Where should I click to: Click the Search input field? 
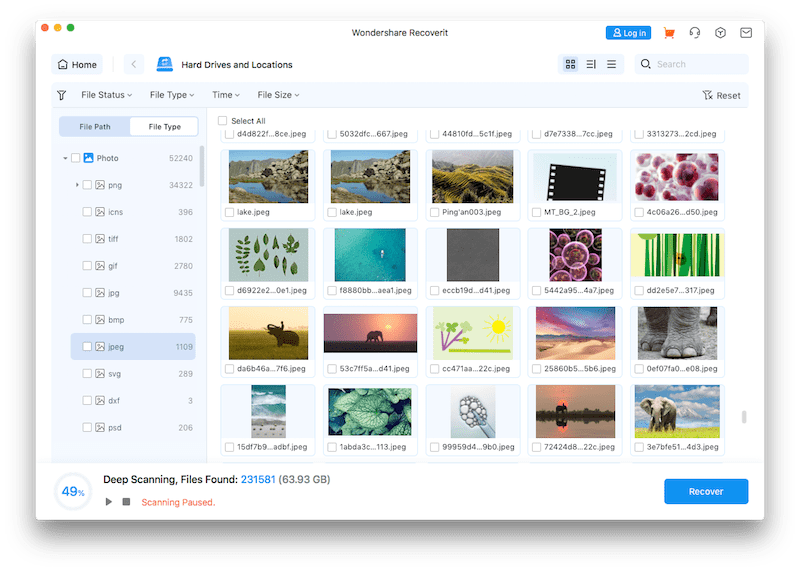[700, 65]
